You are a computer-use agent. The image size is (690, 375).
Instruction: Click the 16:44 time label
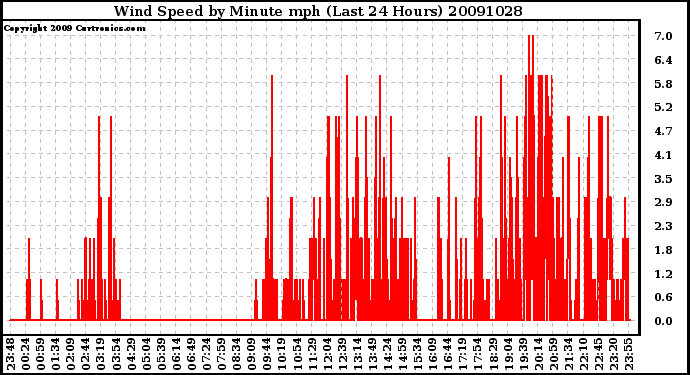click(x=448, y=354)
